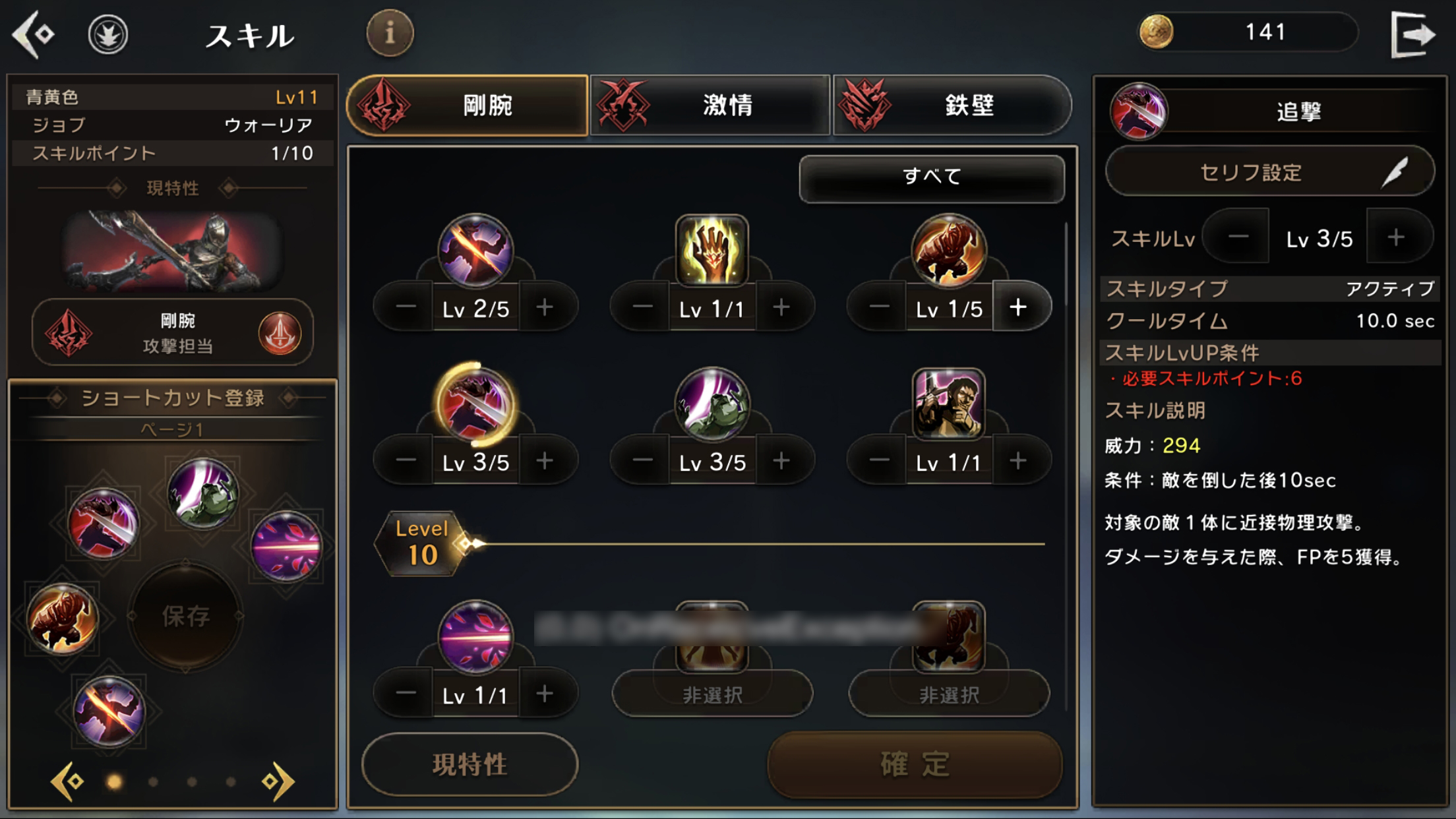
Task: Decrease the Lv 2/5 skill with minus
Action: click(406, 307)
